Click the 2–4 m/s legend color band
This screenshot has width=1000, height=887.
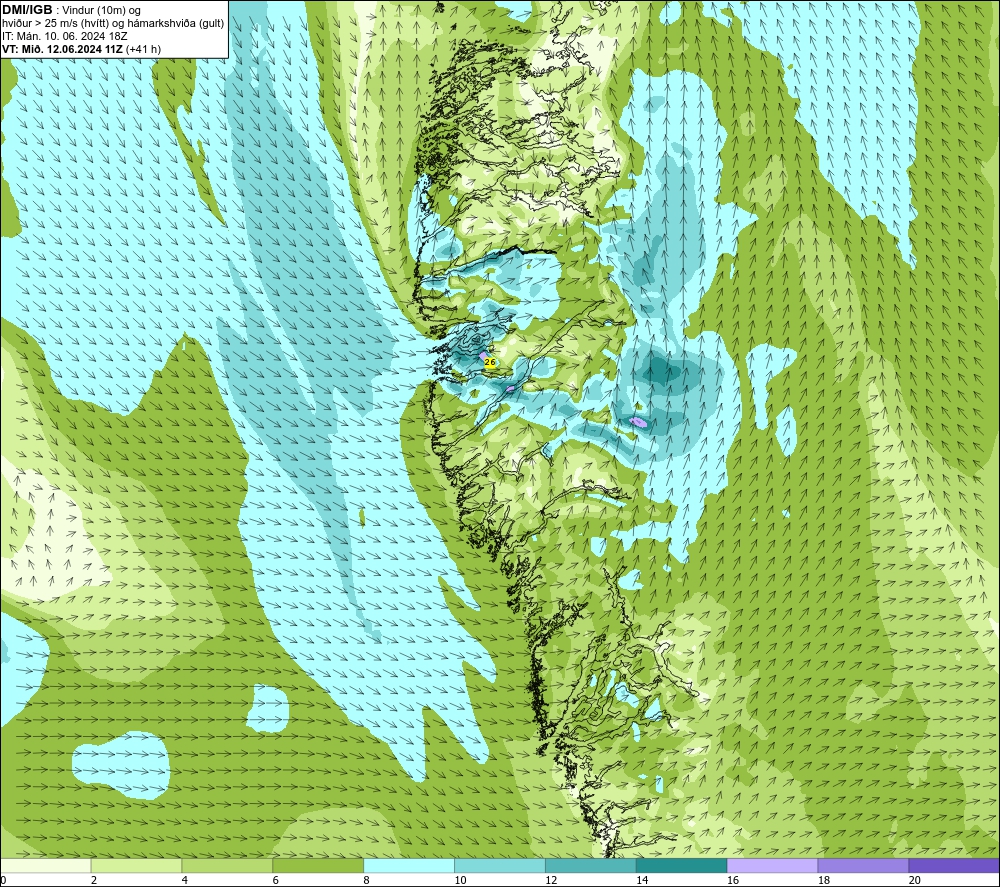pos(136,866)
